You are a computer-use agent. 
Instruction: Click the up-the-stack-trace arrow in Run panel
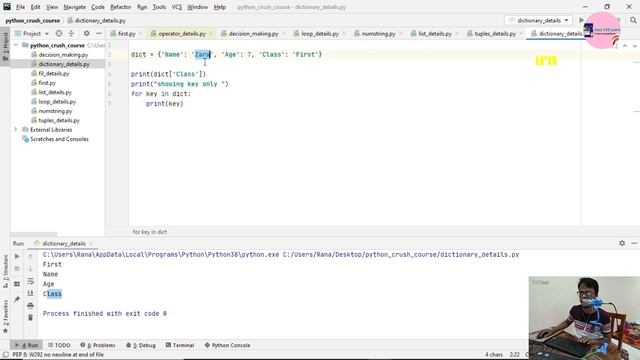pos(30,256)
